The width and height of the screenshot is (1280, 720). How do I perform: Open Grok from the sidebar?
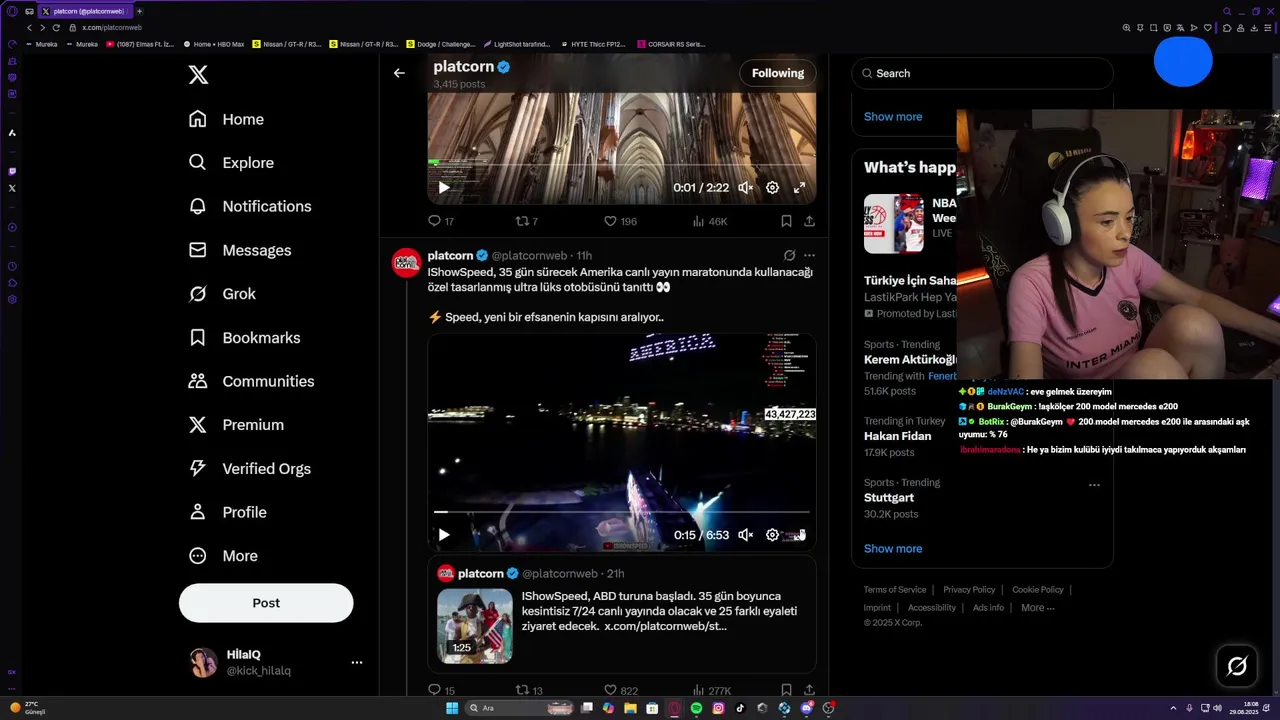(223, 294)
